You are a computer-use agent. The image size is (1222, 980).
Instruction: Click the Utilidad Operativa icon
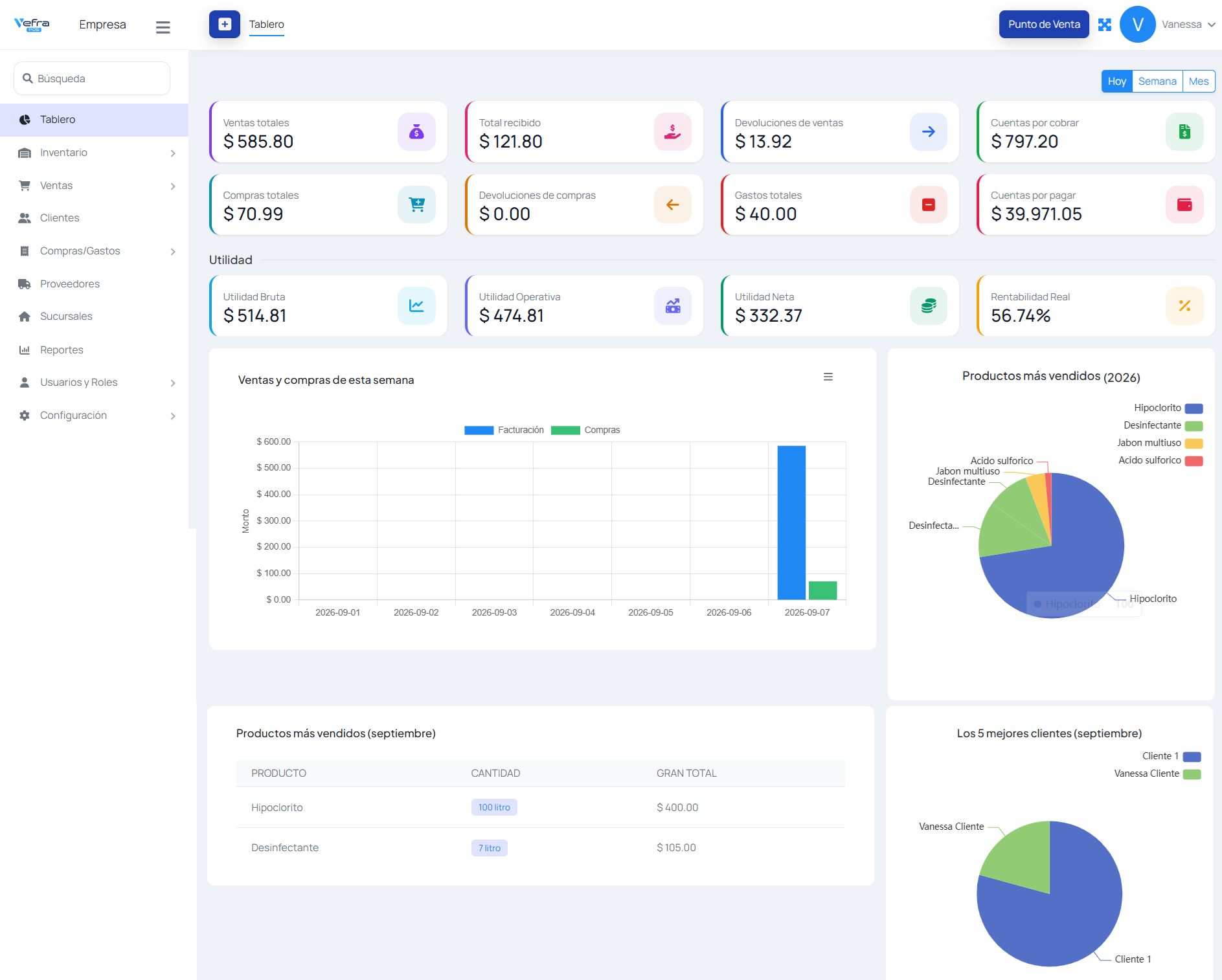pyautogui.click(x=673, y=306)
